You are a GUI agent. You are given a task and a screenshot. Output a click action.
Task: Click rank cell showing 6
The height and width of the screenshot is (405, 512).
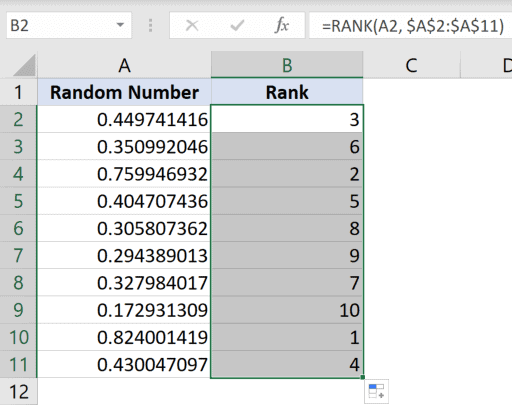coord(287,147)
